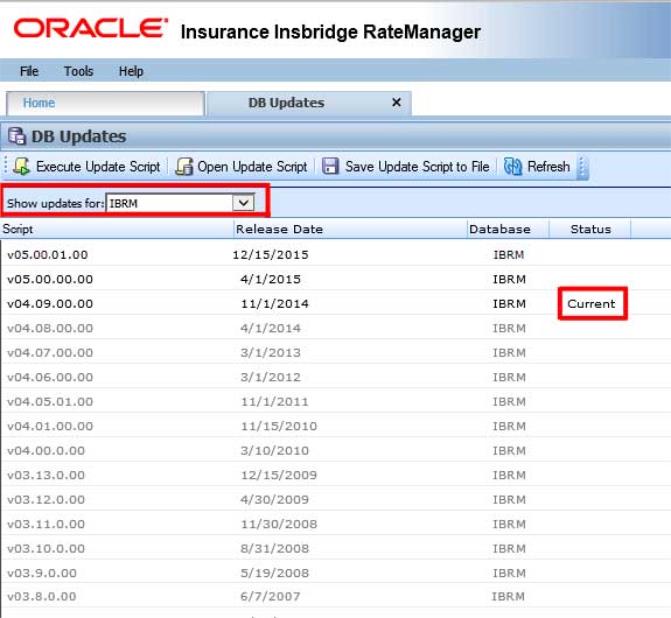Viewport: 671px width, 618px height.
Task: Click IBRM database cell for v05.00.01.00
Action: [x=508, y=255]
